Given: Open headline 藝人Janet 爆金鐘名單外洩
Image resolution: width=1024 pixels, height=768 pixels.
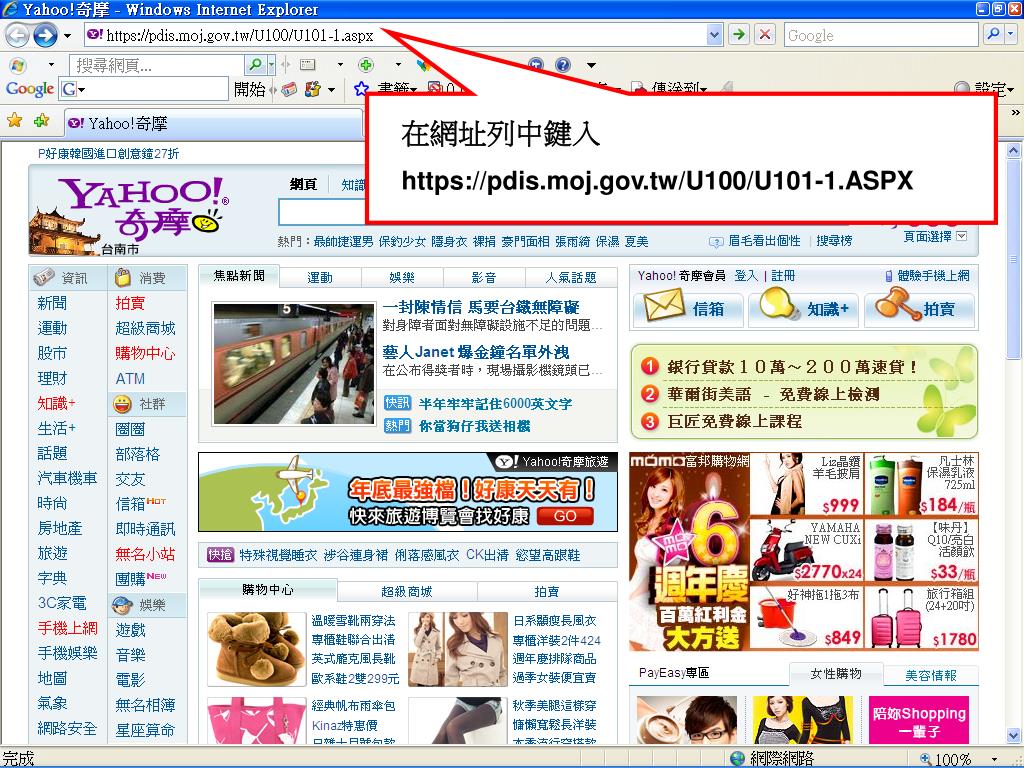Looking at the screenshot, I should [475, 352].
